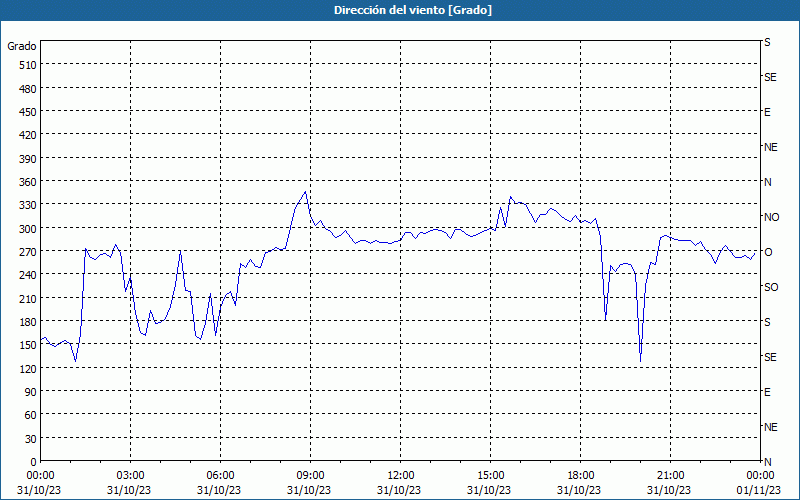Click the 240 y-axis label
The width and height of the screenshot is (800, 500).
coord(28,275)
